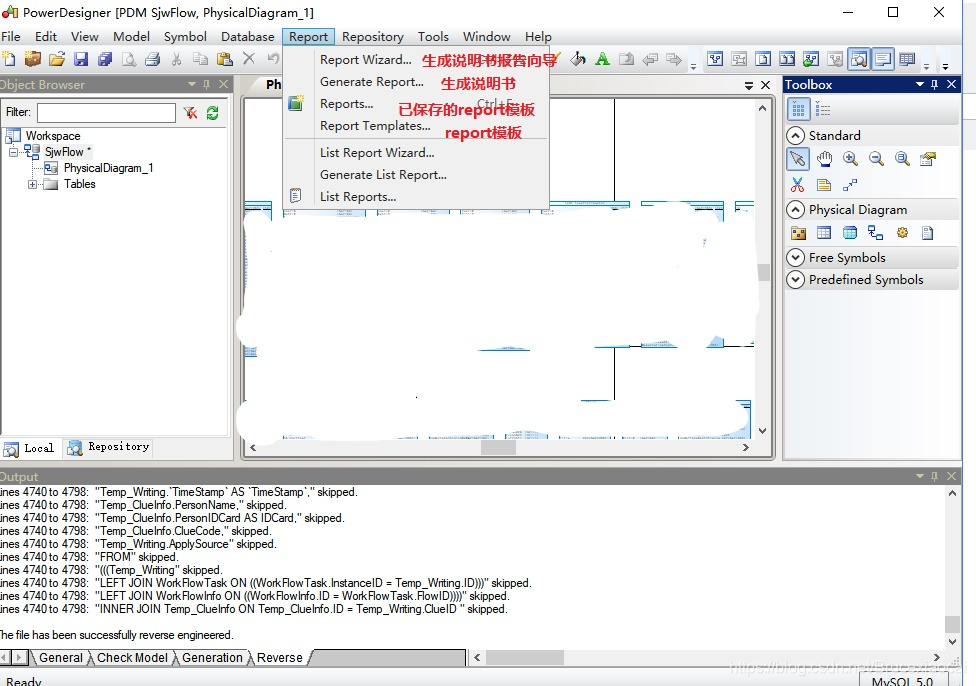Collapse the SjwFlow model tree node

pyautogui.click(x=13, y=152)
